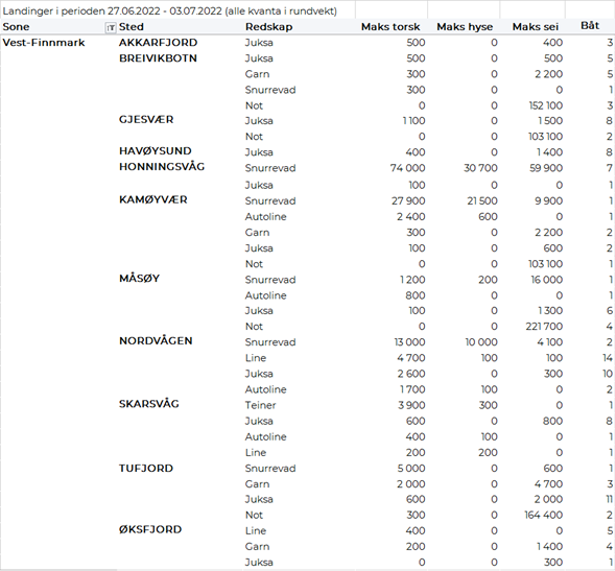Select the HAVØYSUND place cell
Viewport: 615px width, 571px height.
point(155,151)
